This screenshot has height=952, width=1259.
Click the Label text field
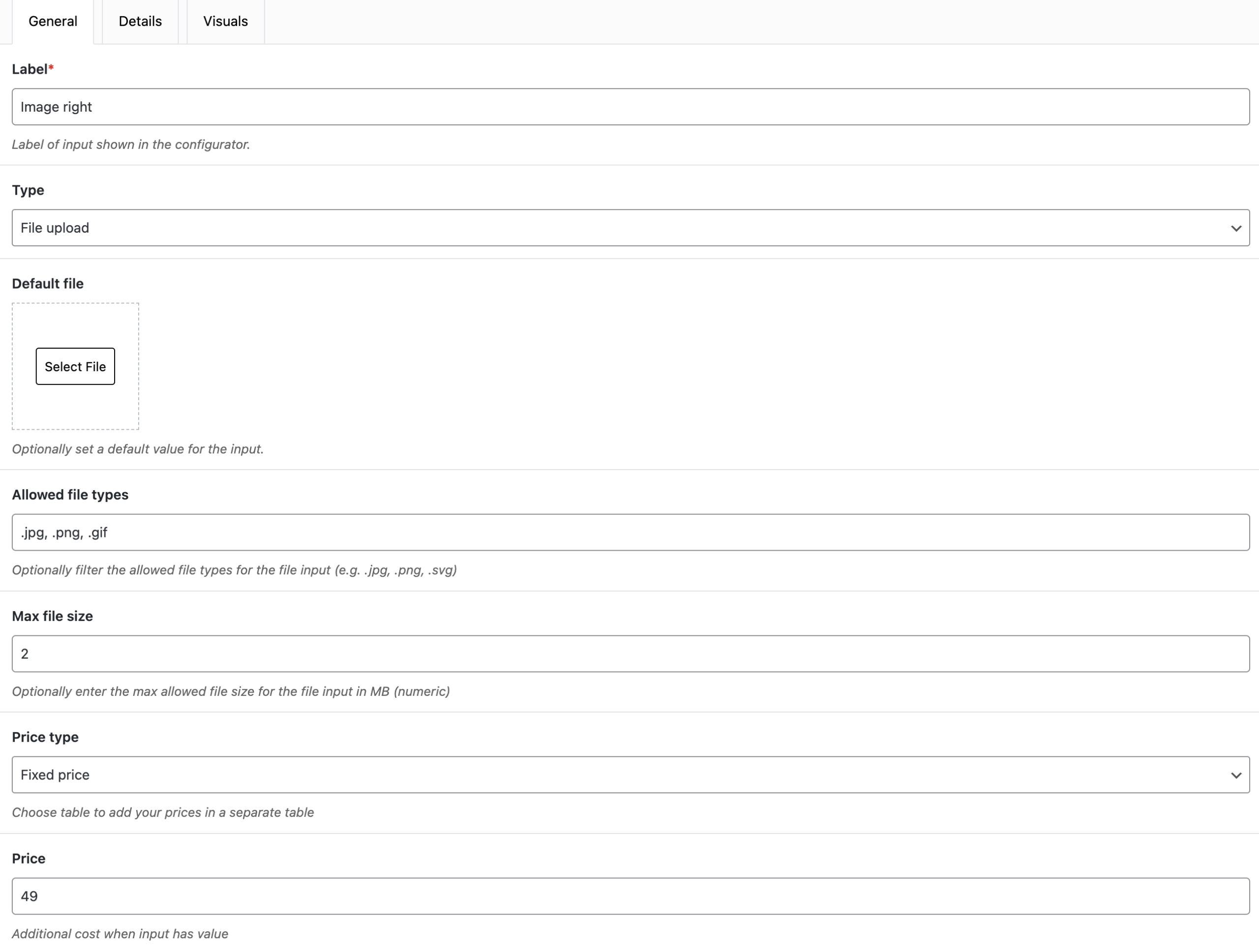pos(629,107)
